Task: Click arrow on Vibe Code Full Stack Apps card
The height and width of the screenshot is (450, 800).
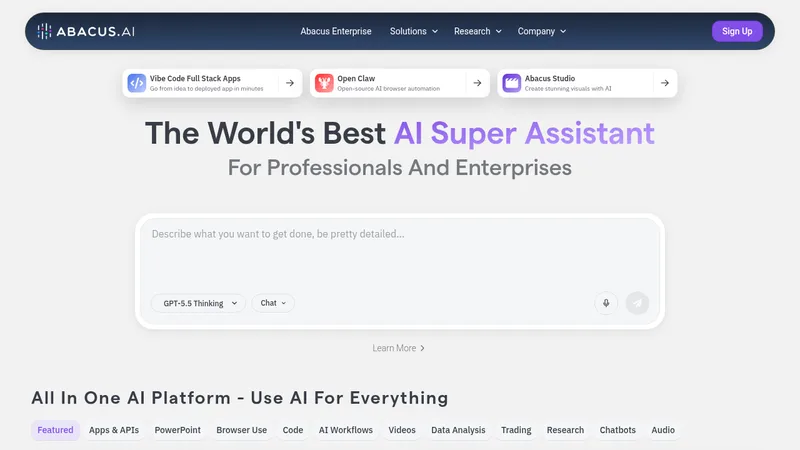Action: [x=290, y=83]
